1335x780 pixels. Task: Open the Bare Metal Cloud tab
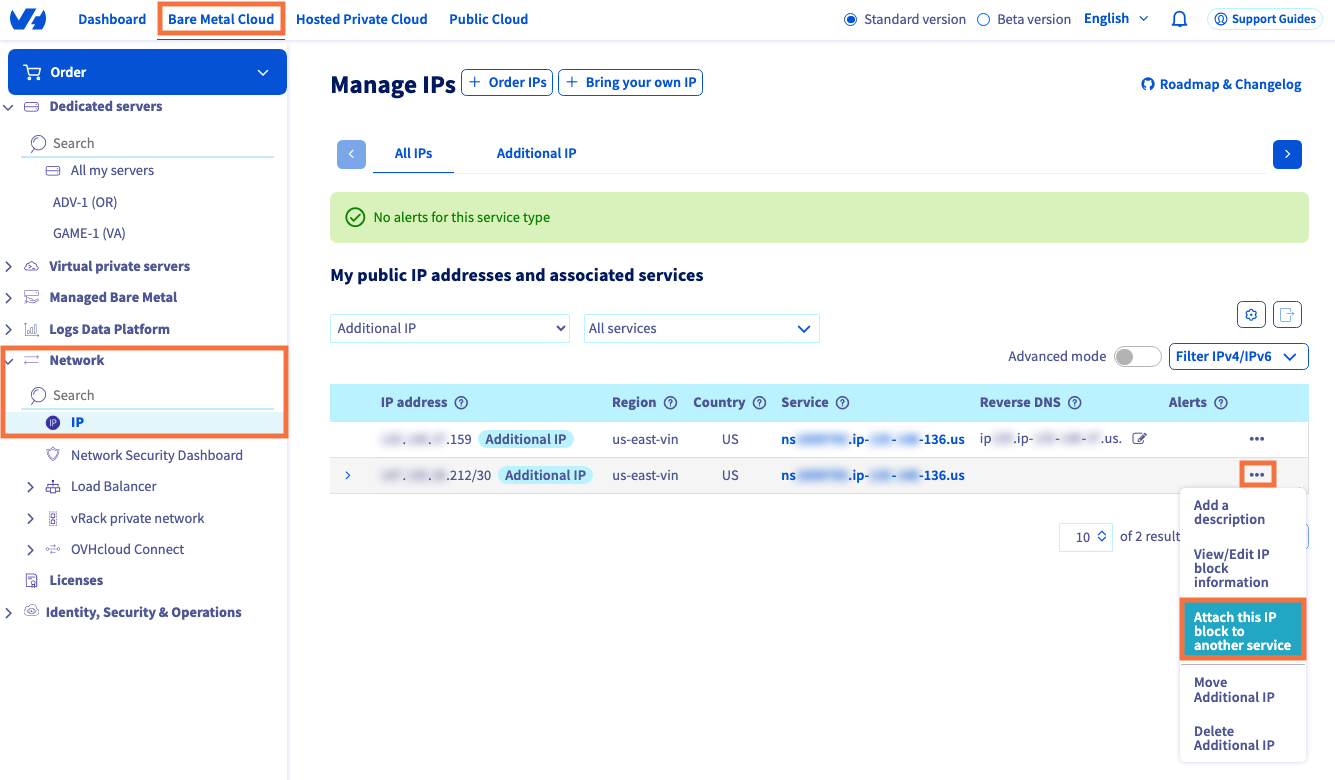click(x=221, y=19)
